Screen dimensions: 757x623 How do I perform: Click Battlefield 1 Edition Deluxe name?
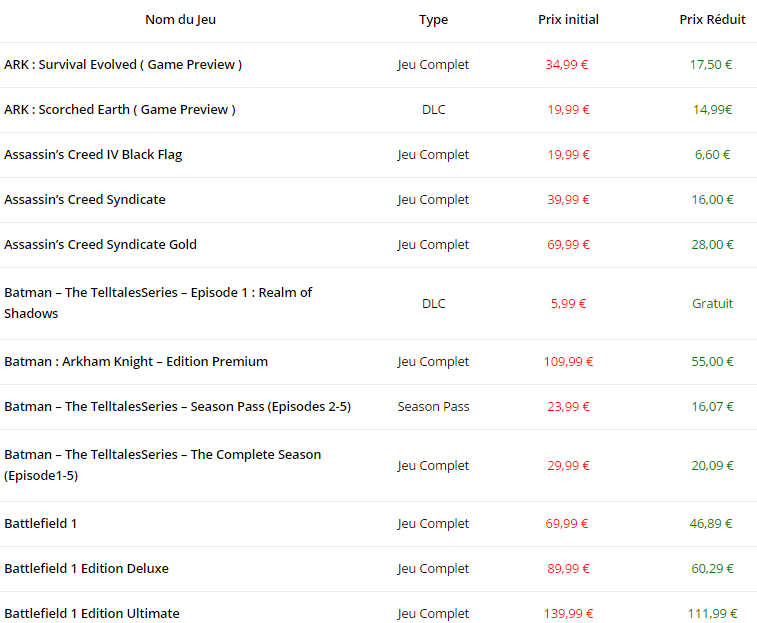[86, 569]
